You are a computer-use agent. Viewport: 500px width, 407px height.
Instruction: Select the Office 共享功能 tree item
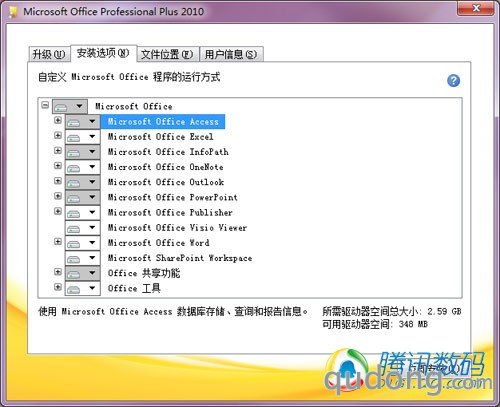click(x=144, y=273)
